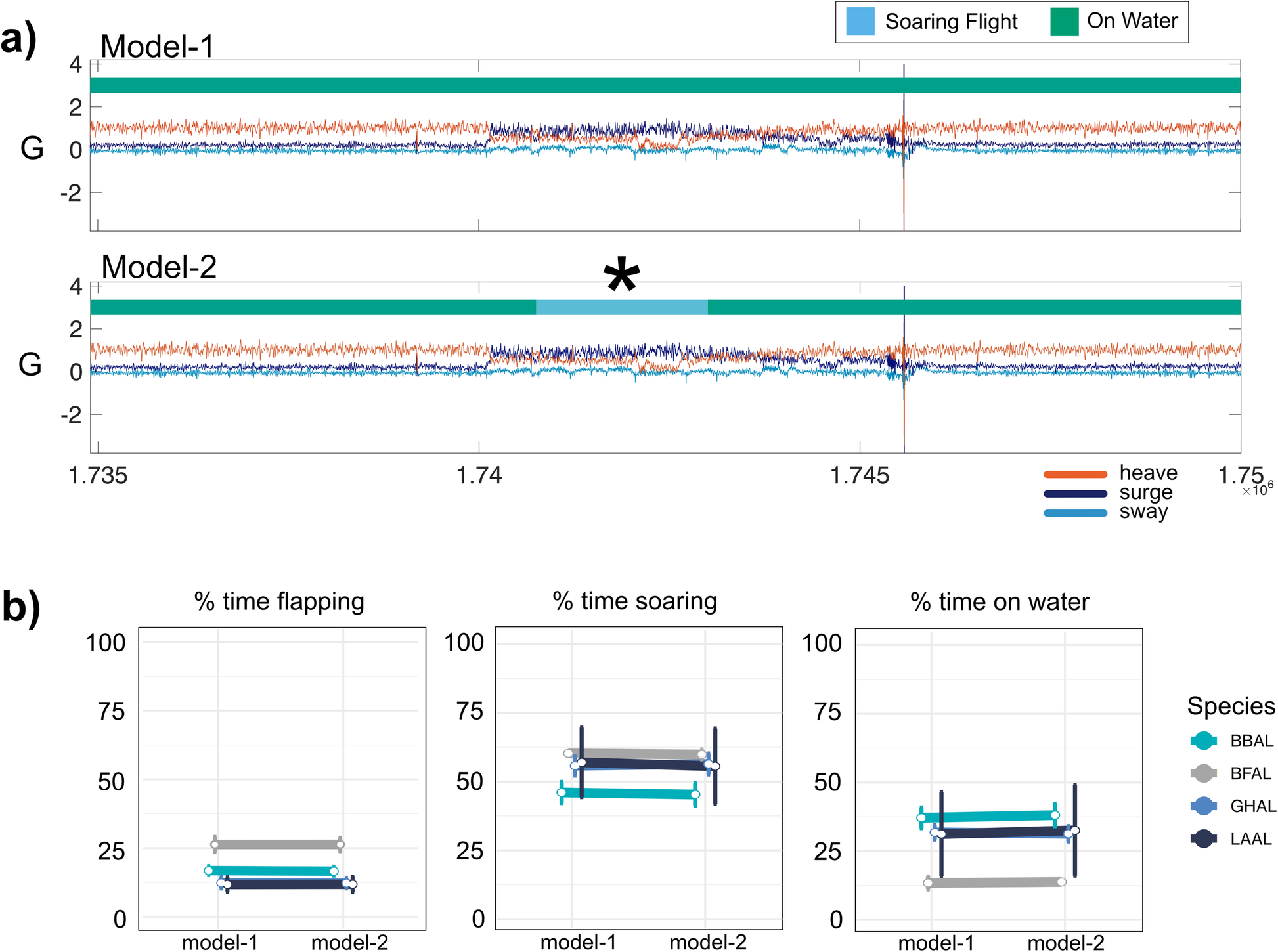This screenshot has height=952, width=1278.
Task: Click the 'Soaring Flight' legend label
Action: [x=952, y=22]
